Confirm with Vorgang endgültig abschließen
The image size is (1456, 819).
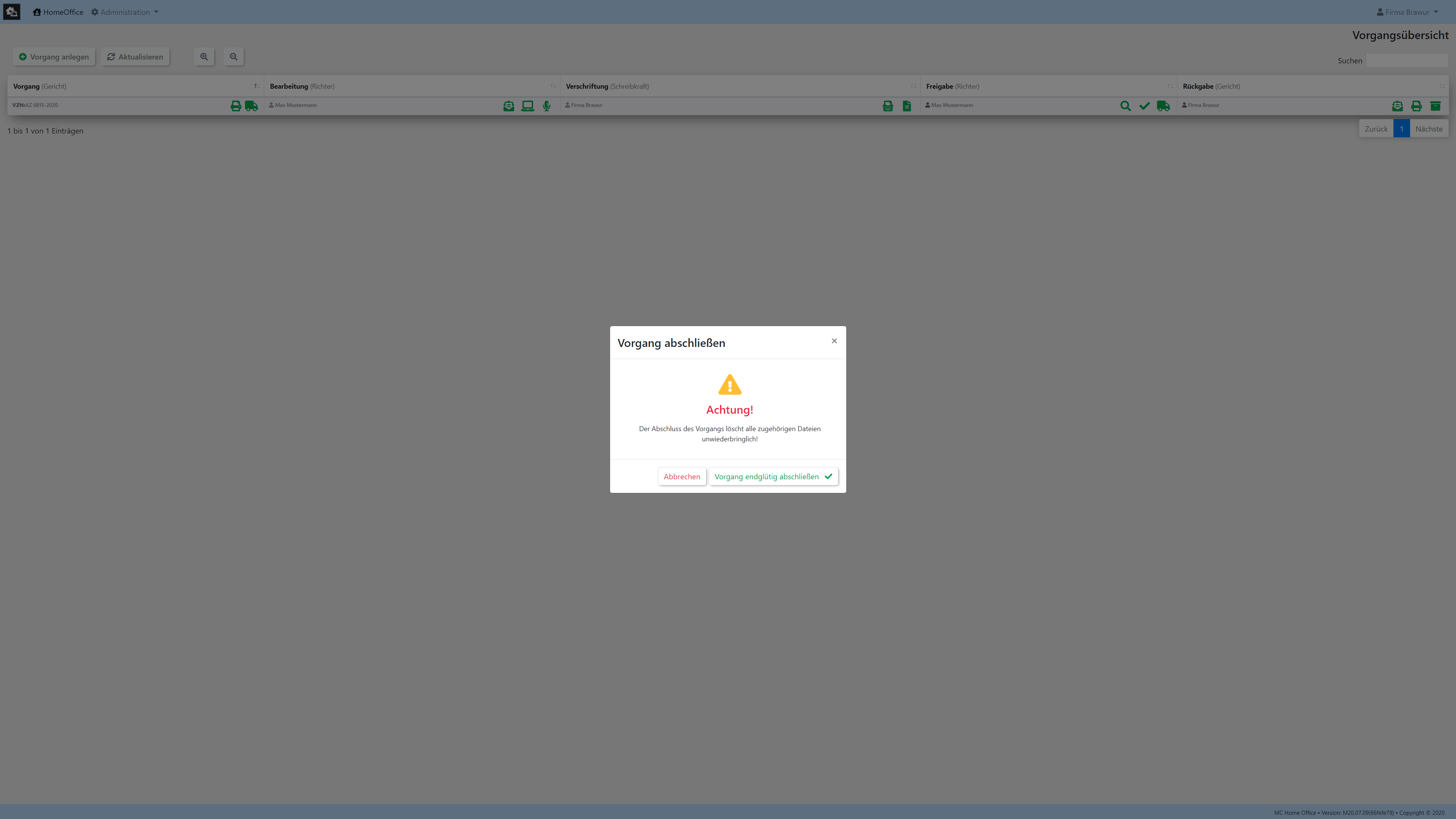click(x=773, y=477)
